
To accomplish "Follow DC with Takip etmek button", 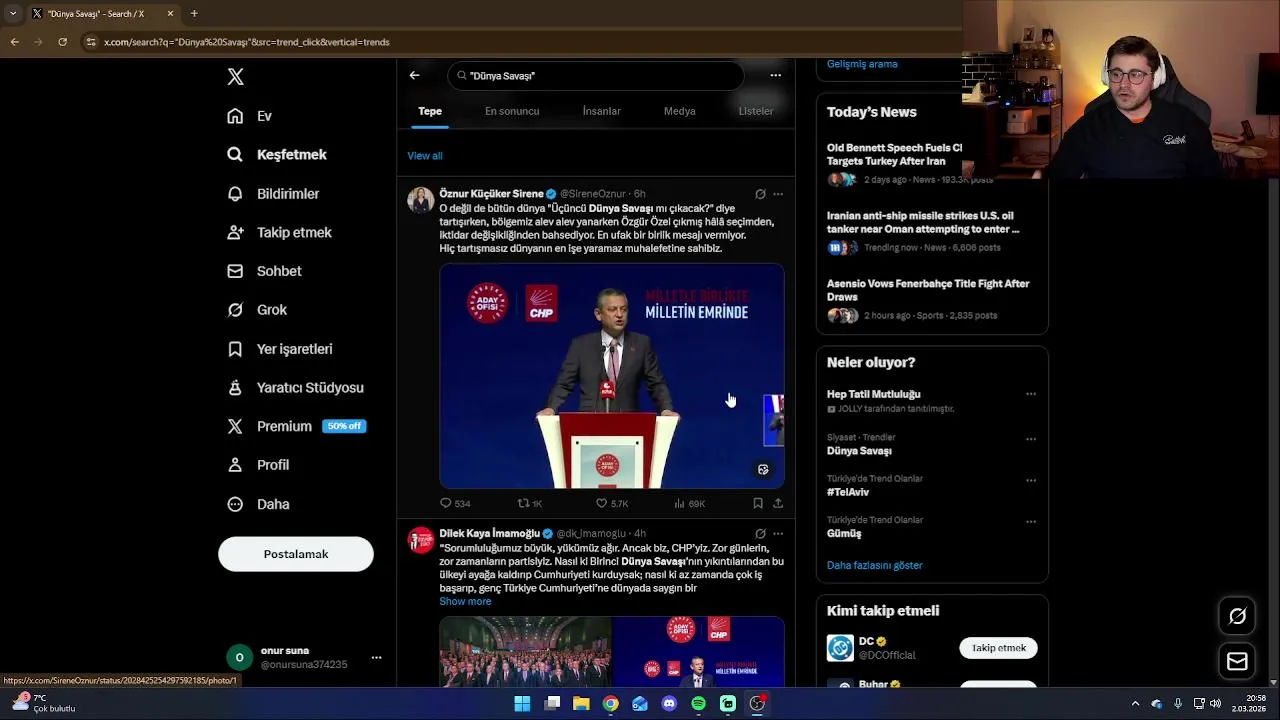I will pos(999,648).
